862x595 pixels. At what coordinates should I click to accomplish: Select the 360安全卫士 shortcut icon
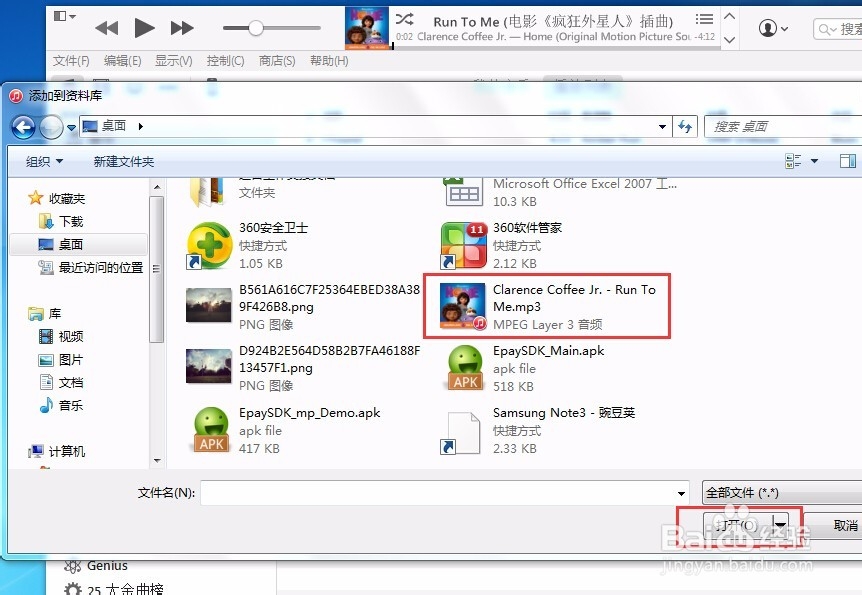tap(209, 245)
